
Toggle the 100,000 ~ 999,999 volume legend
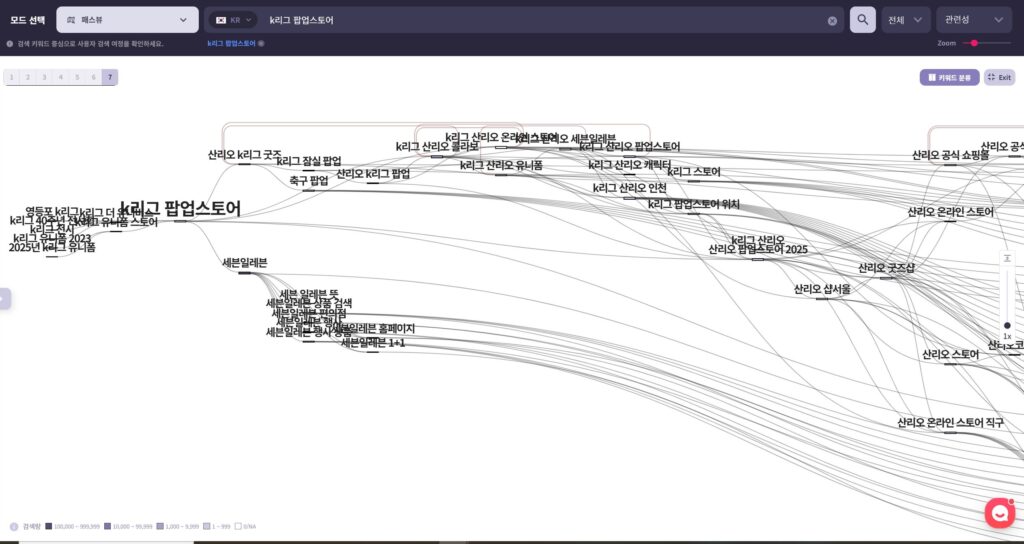[x=48, y=526]
